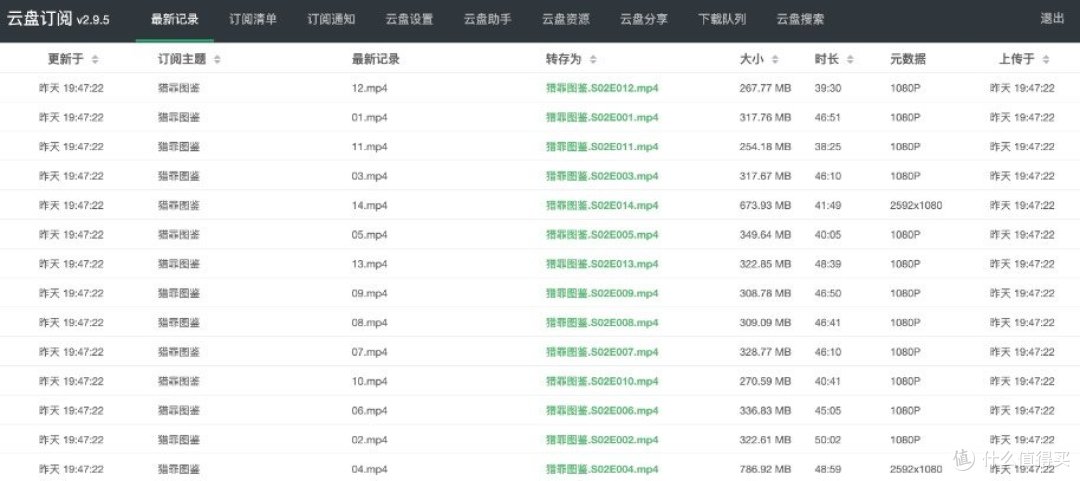Click the 退出 logout link
This screenshot has width=1080, height=481.
point(1052,19)
